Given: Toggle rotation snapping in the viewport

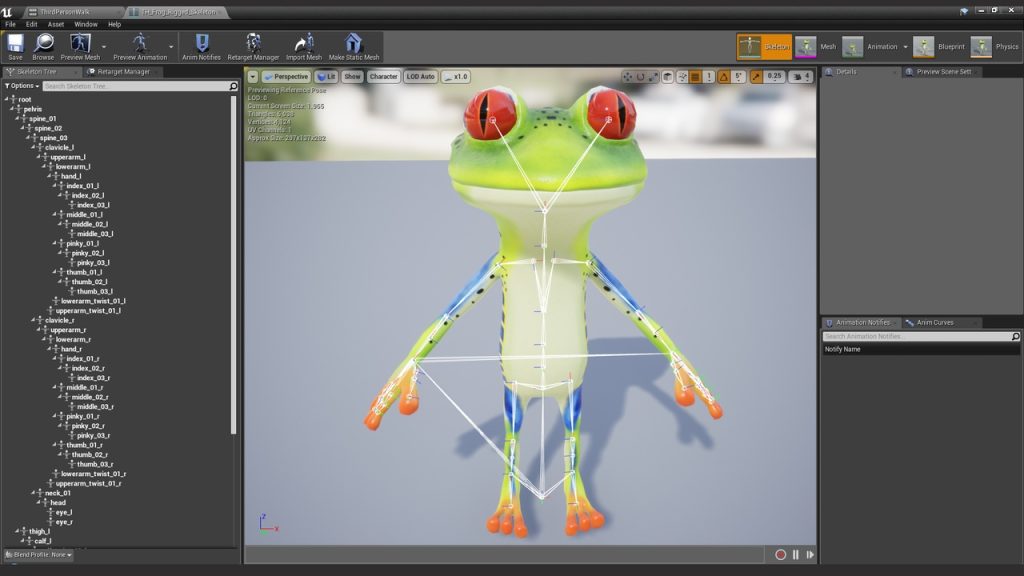Looking at the screenshot, I should point(724,77).
